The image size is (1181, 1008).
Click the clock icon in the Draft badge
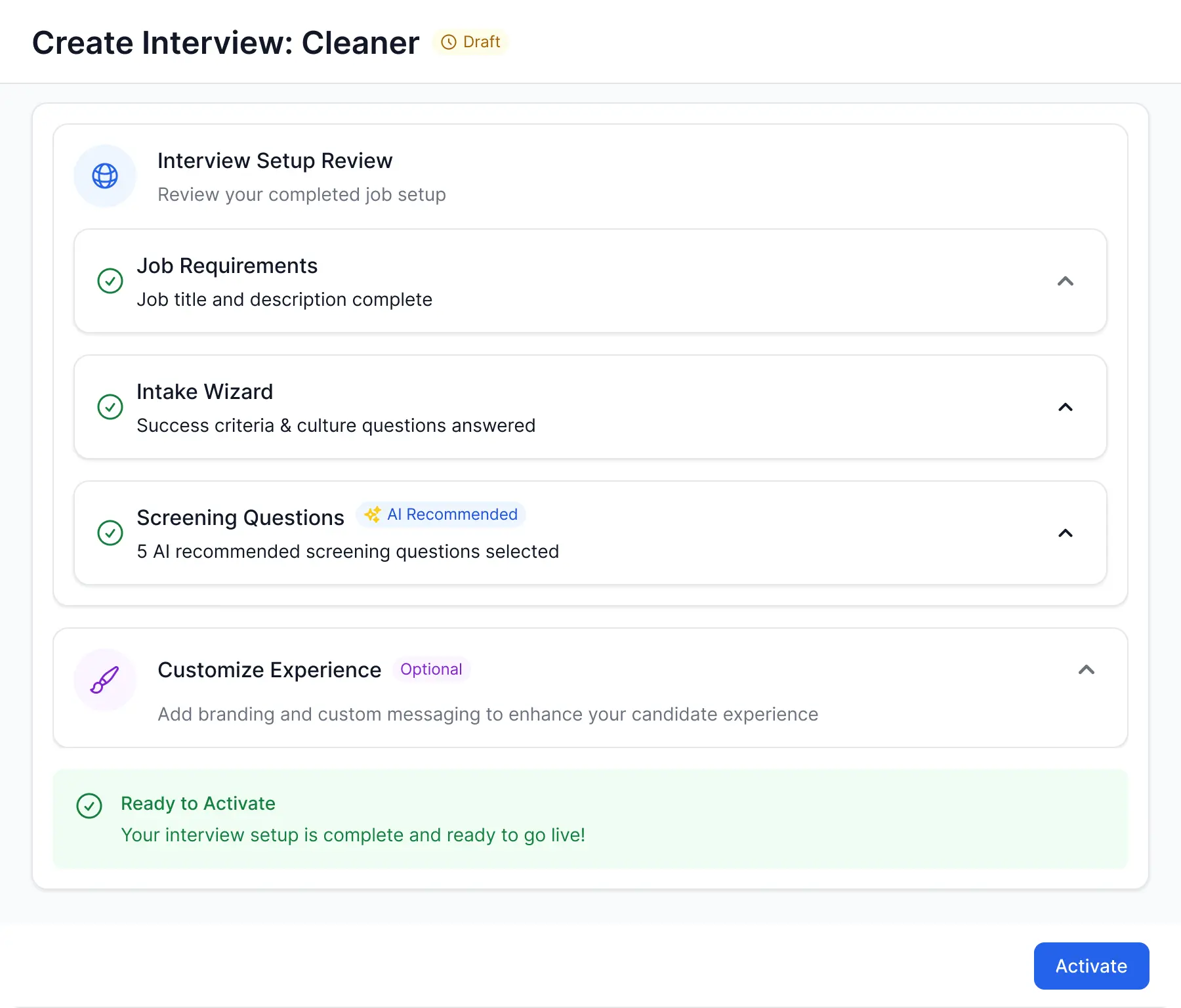[x=449, y=42]
